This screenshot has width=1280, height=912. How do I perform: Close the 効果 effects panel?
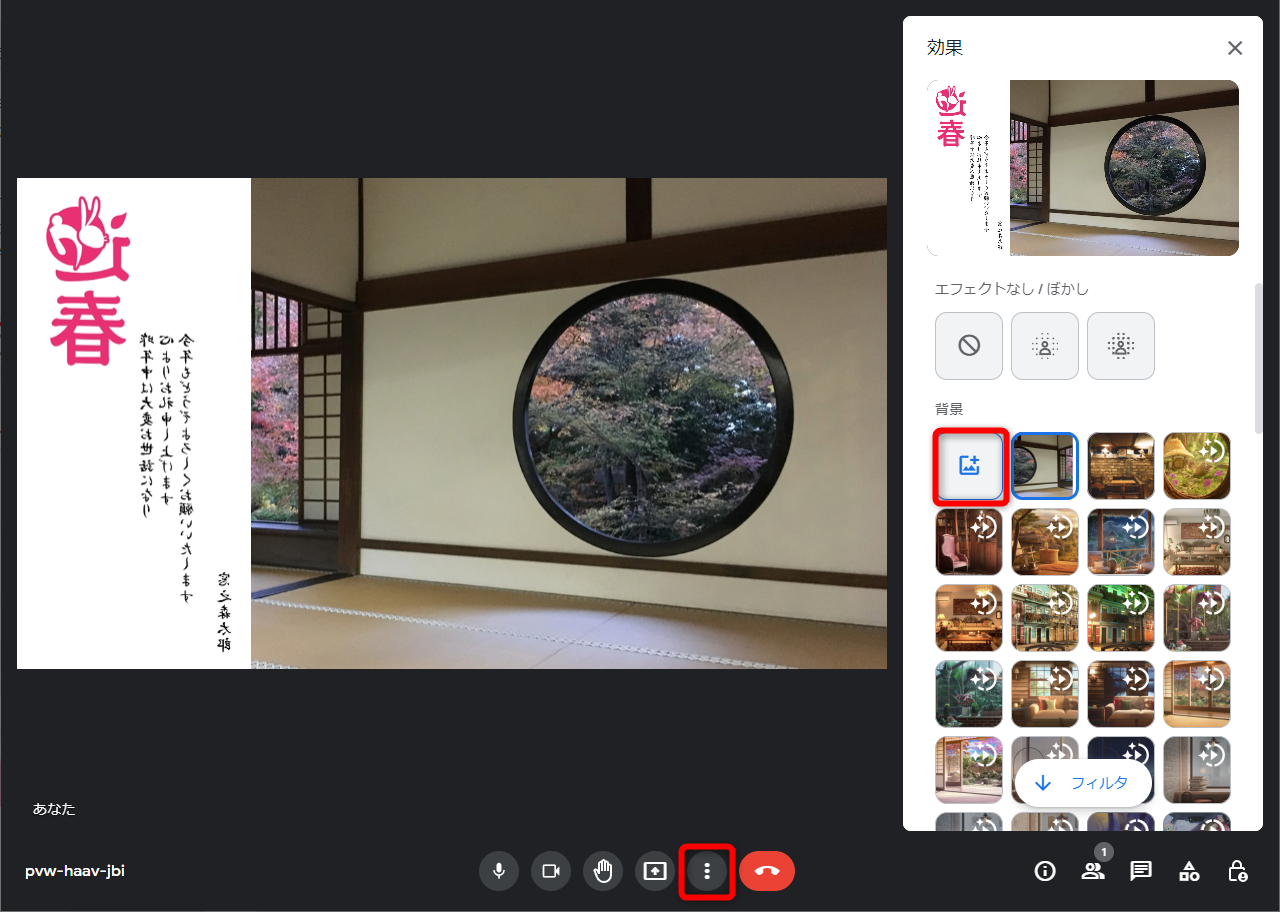(x=1235, y=48)
